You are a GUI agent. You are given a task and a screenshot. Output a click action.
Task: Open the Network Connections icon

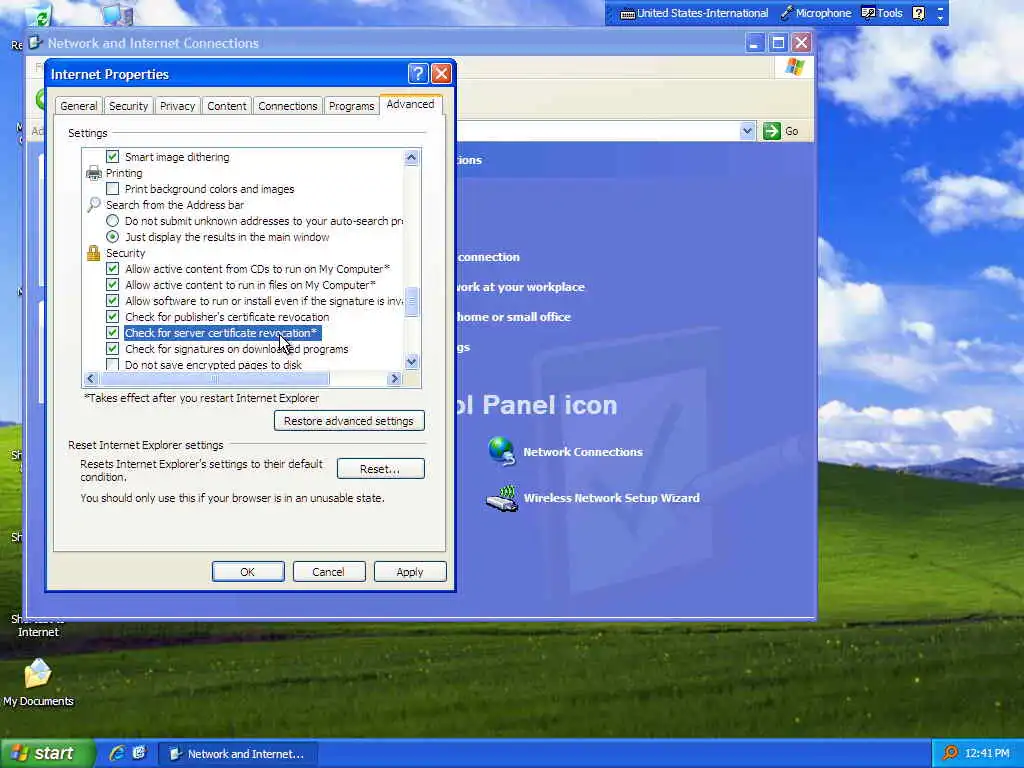point(502,451)
